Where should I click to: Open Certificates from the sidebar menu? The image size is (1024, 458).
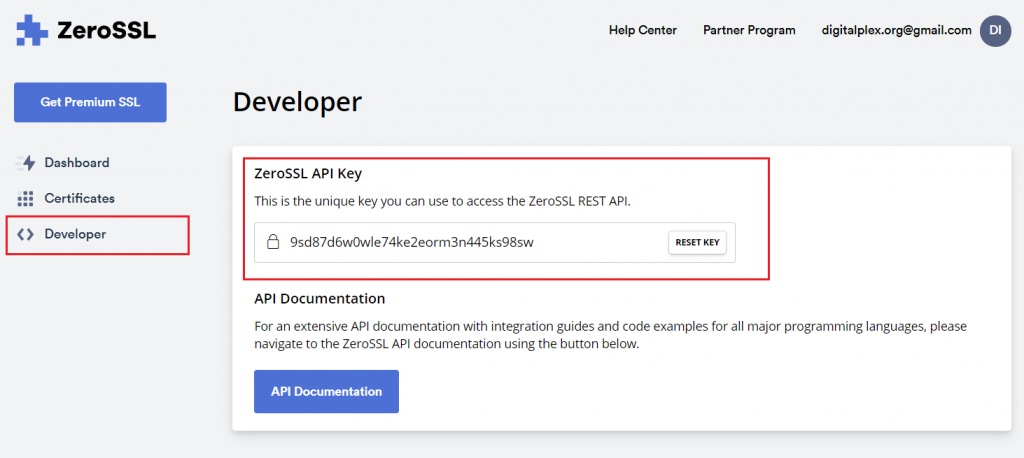(x=79, y=199)
